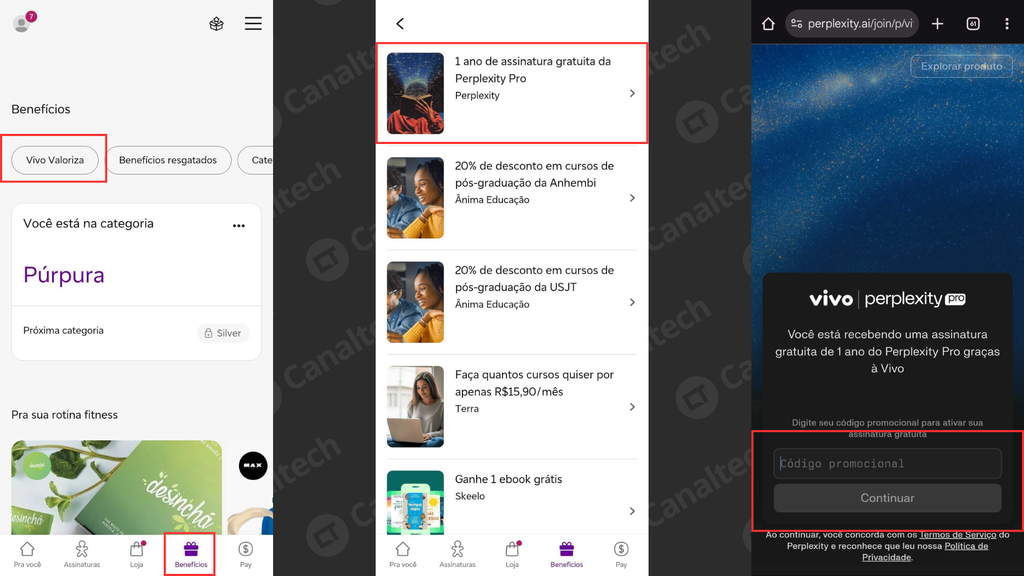Open Pra você tab in left screen

[27, 554]
